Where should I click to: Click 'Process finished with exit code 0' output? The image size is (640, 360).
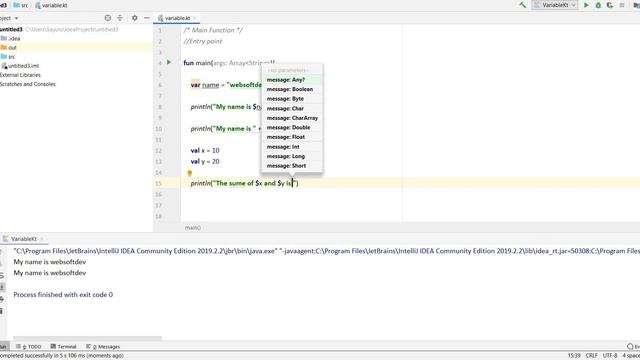(x=63, y=295)
